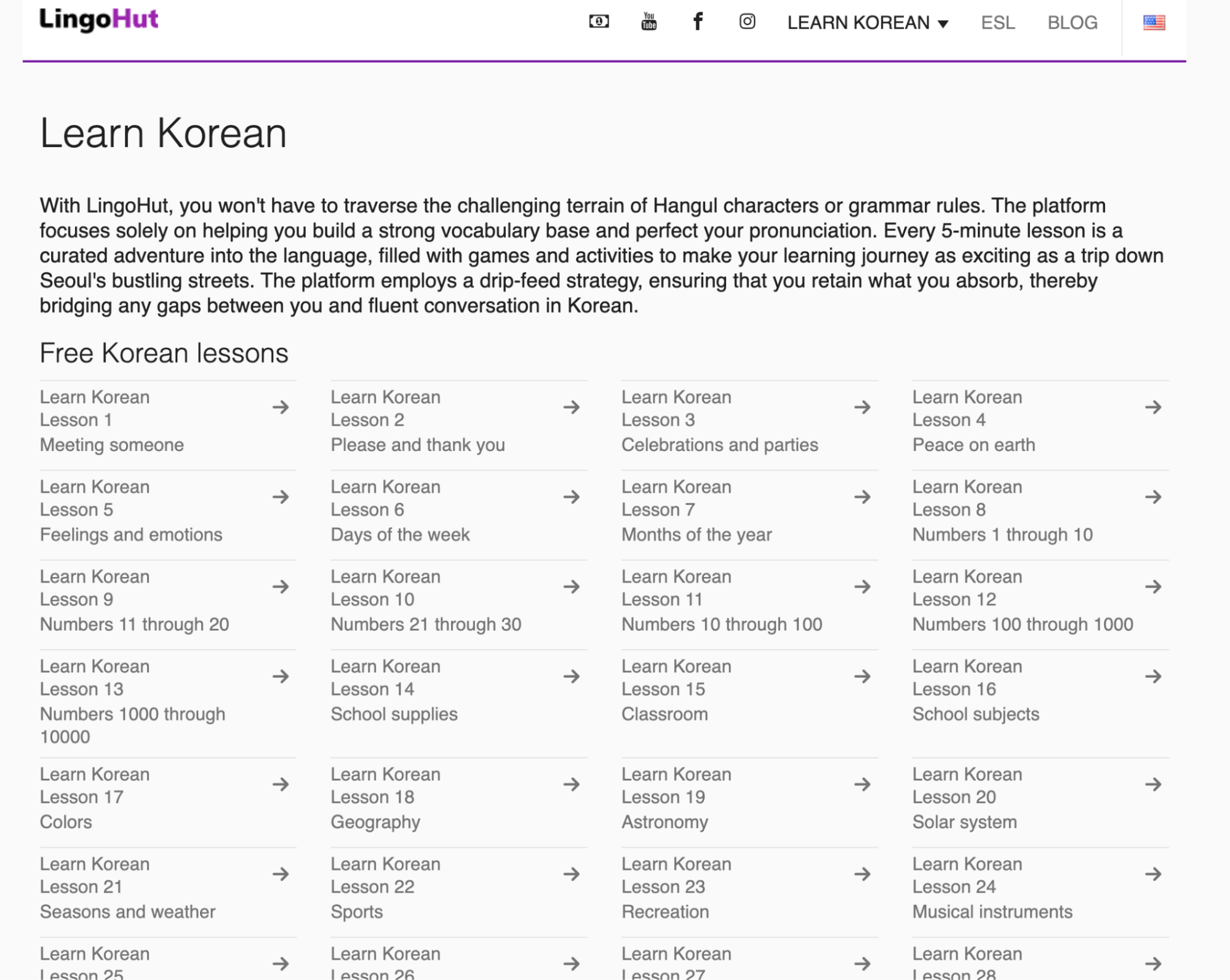
Task: Click the arrow beside Lesson 8 Numbers
Action: [x=1153, y=497]
